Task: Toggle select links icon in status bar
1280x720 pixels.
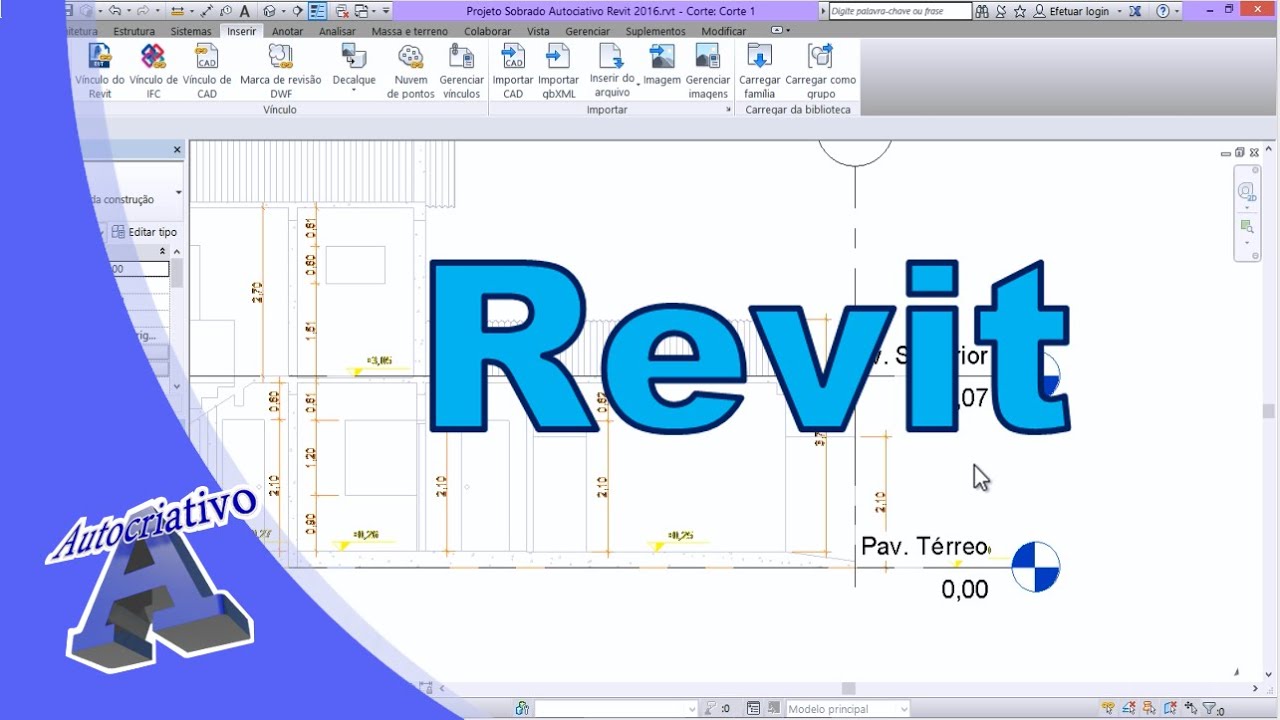Action: pos(1108,708)
